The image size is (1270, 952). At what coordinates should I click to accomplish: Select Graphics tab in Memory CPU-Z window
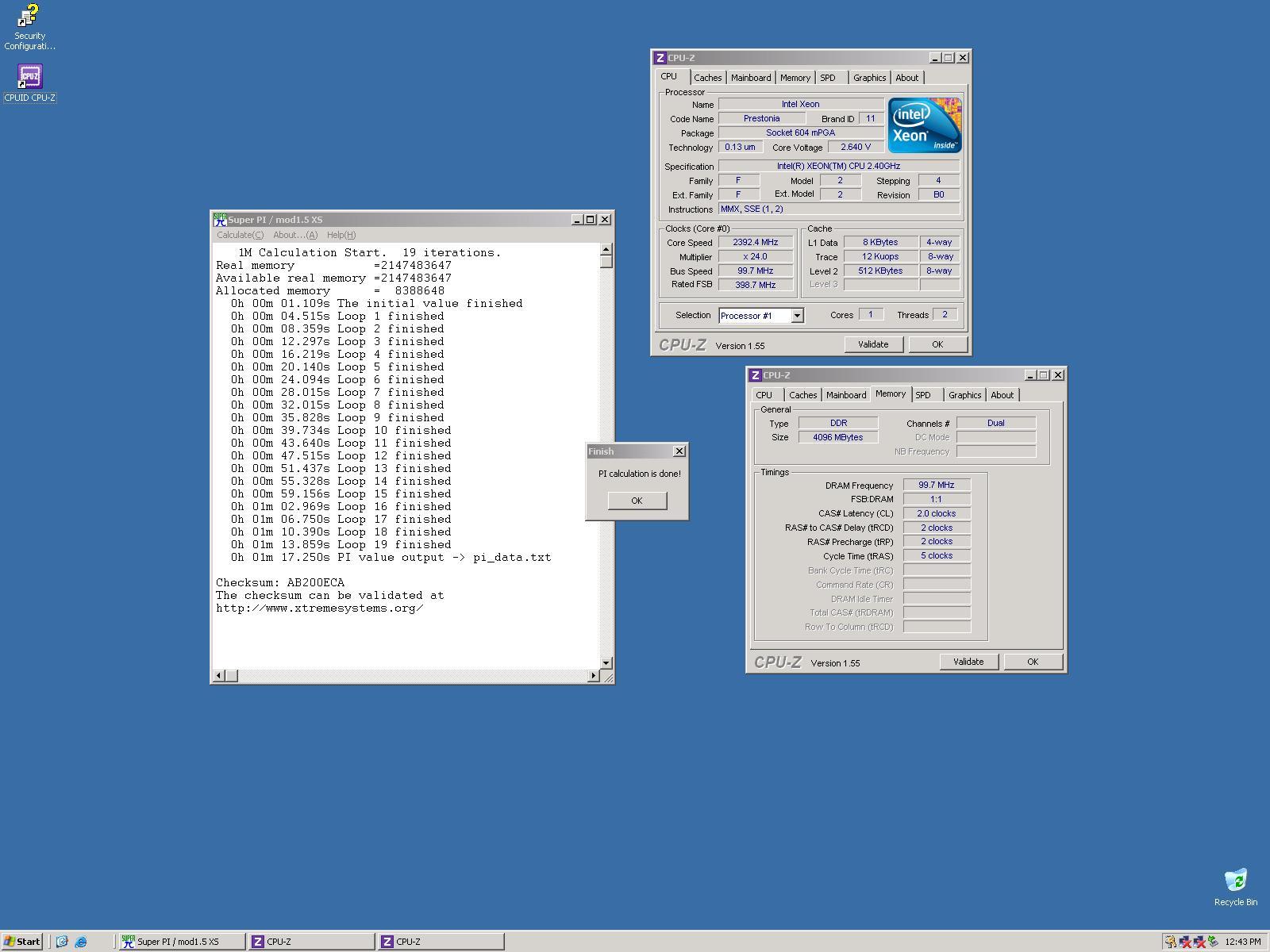[x=964, y=395]
